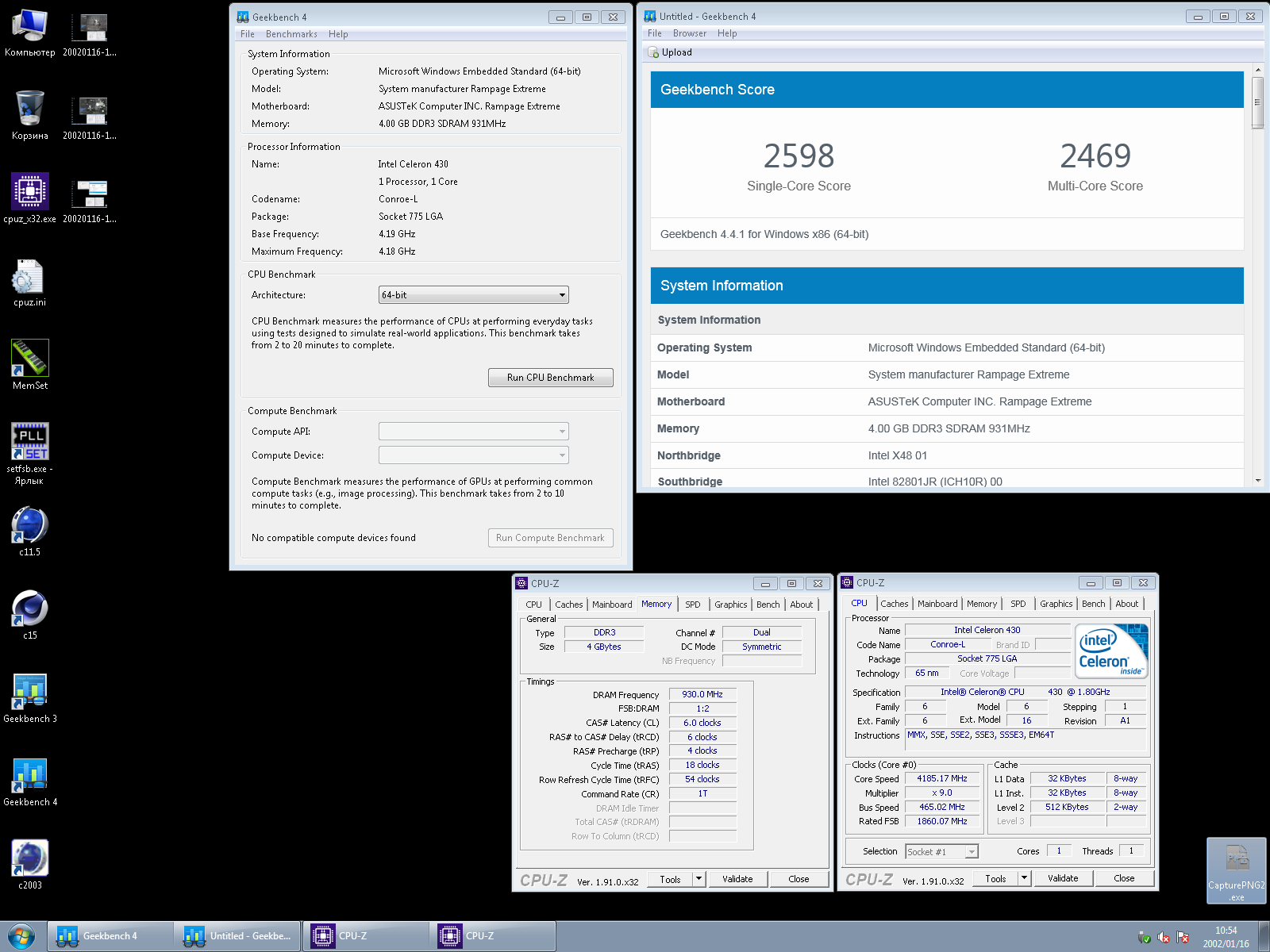Click Validate in CPU-Z CPU window
This screenshot has width=1270, height=952.
coord(1063,878)
